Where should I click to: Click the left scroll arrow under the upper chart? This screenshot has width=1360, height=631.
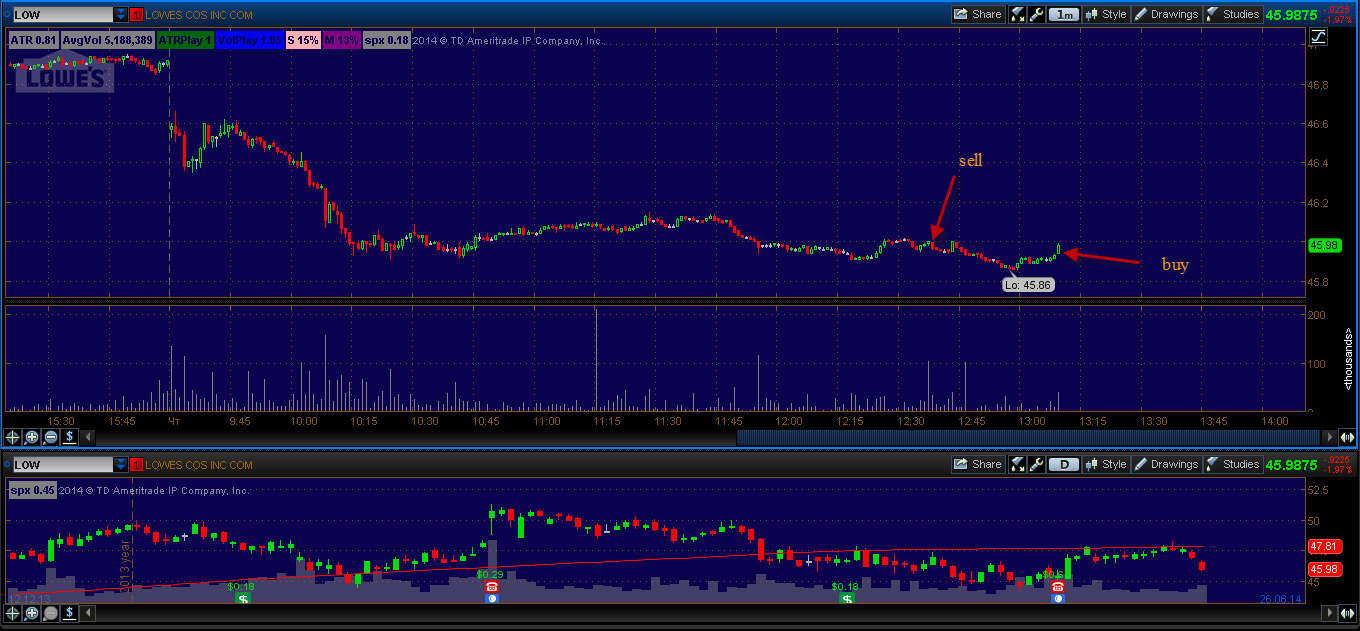click(x=88, y=437)
